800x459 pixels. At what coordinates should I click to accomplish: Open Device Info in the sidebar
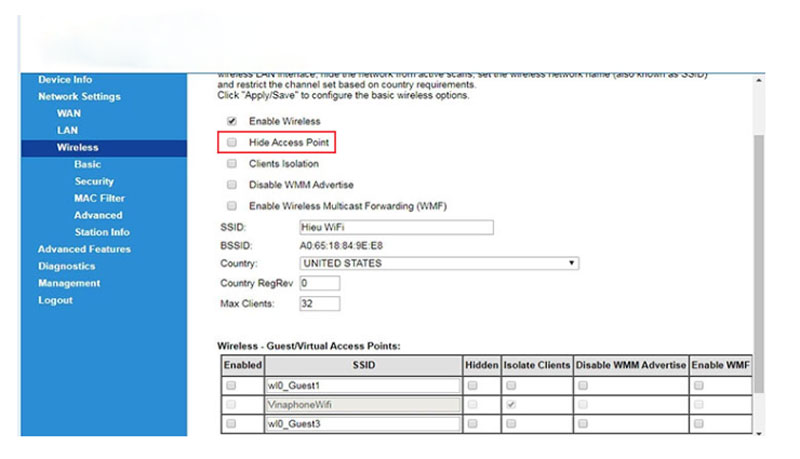click(x=65, y=80)
